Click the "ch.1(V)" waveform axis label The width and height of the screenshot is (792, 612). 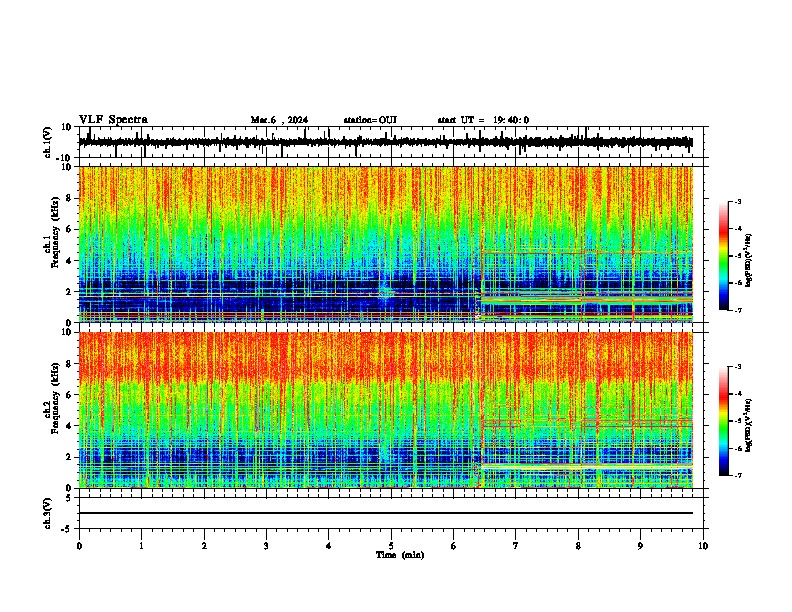[x=48, y=142]
